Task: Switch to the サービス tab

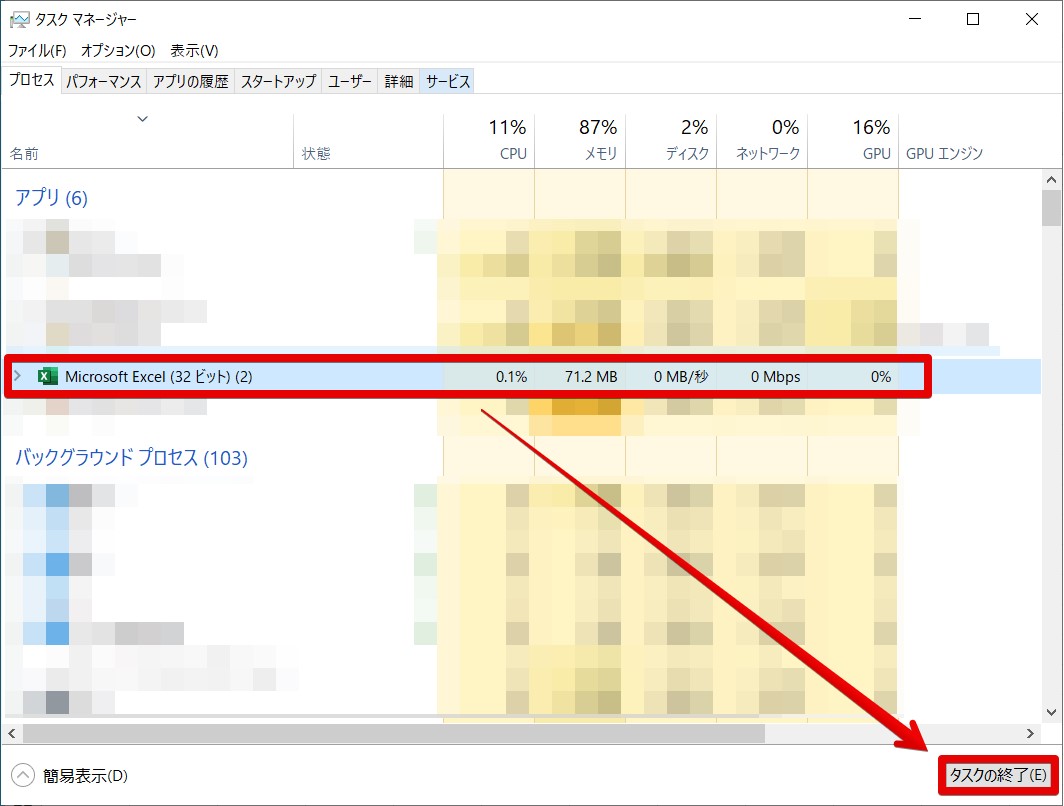Action: (447, 81)
